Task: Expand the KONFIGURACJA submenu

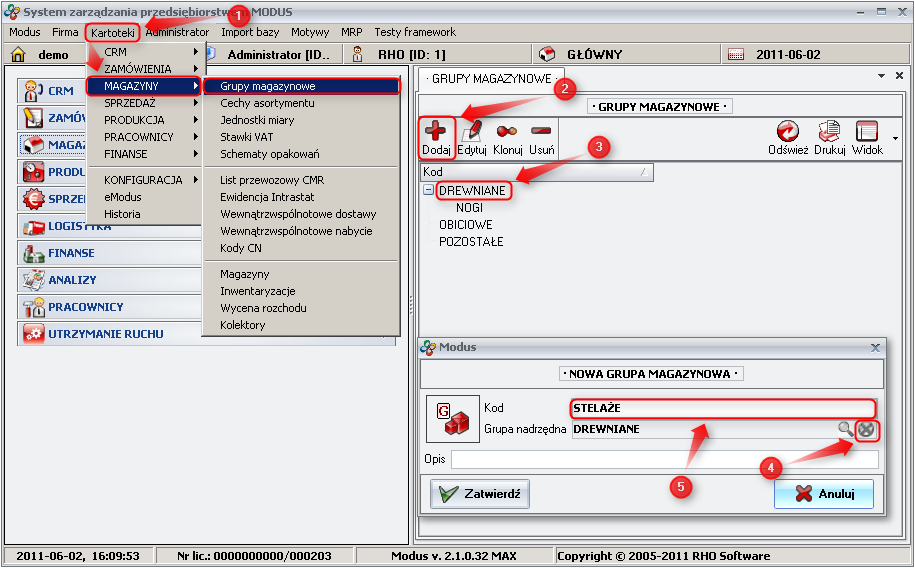Action: pos(145,180)
